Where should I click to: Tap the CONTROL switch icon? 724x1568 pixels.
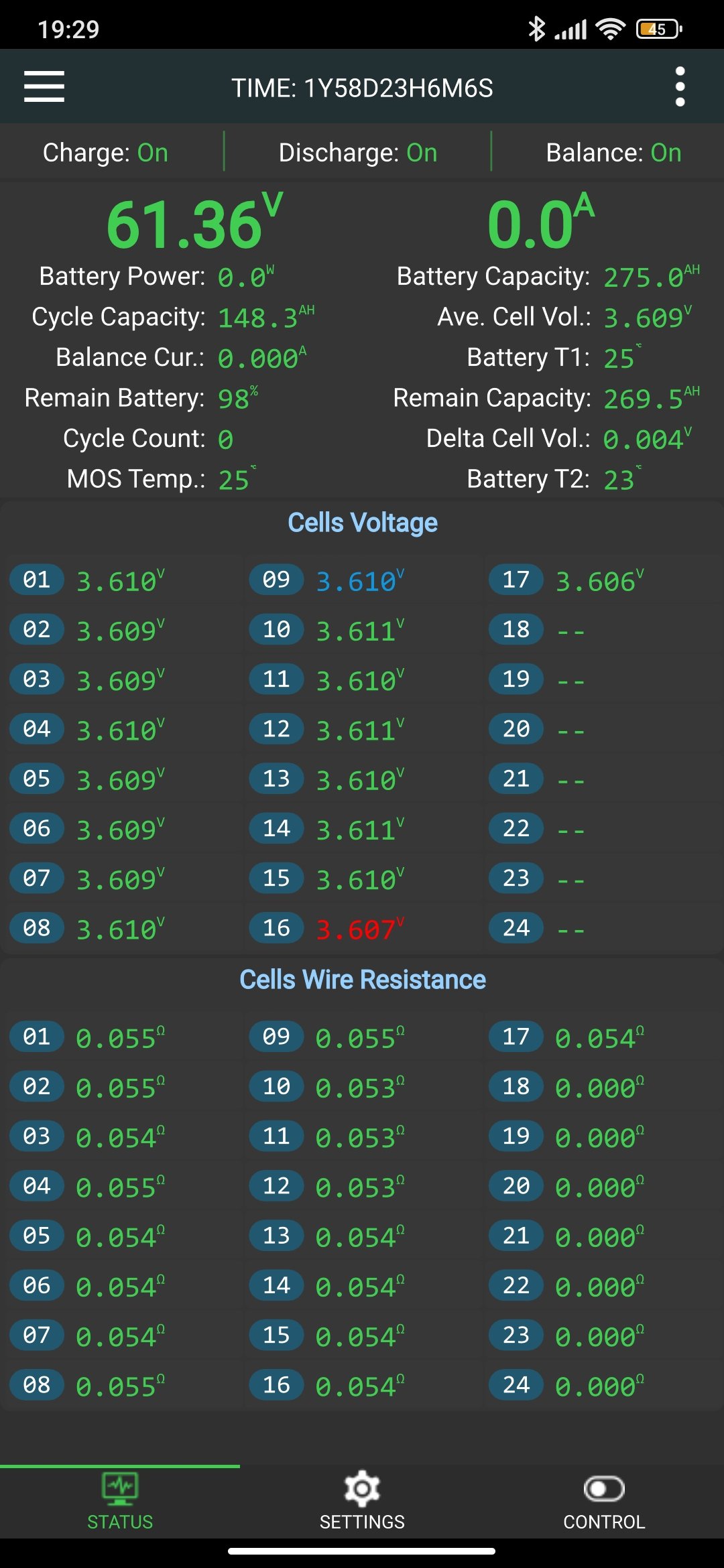pyautogui.click(x=604, y=1489)
